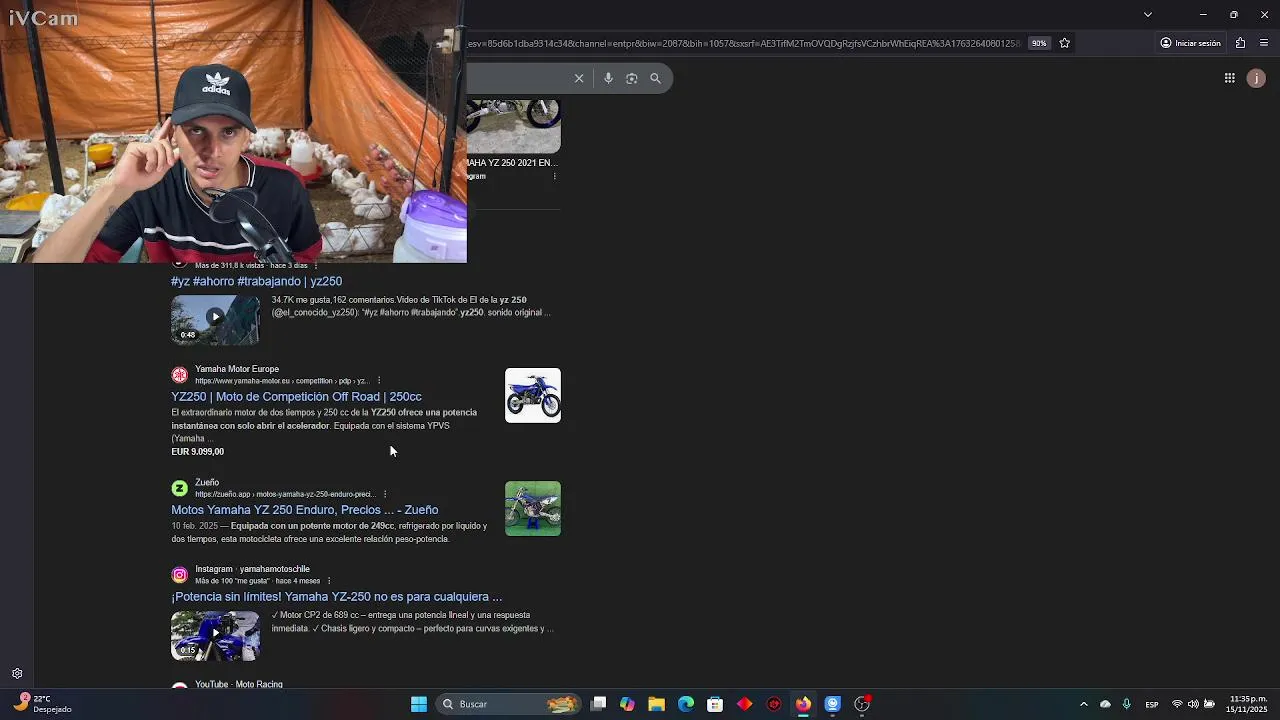Viewport: 1280px width, 720px height.
Task: Open the Zueño site favicon
Action: click(180, 488)
